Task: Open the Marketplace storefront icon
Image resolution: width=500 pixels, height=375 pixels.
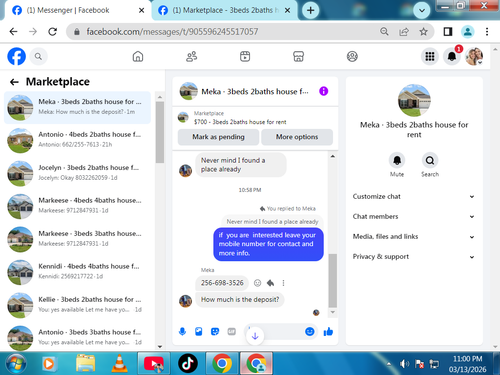Action: pos(298,57)
